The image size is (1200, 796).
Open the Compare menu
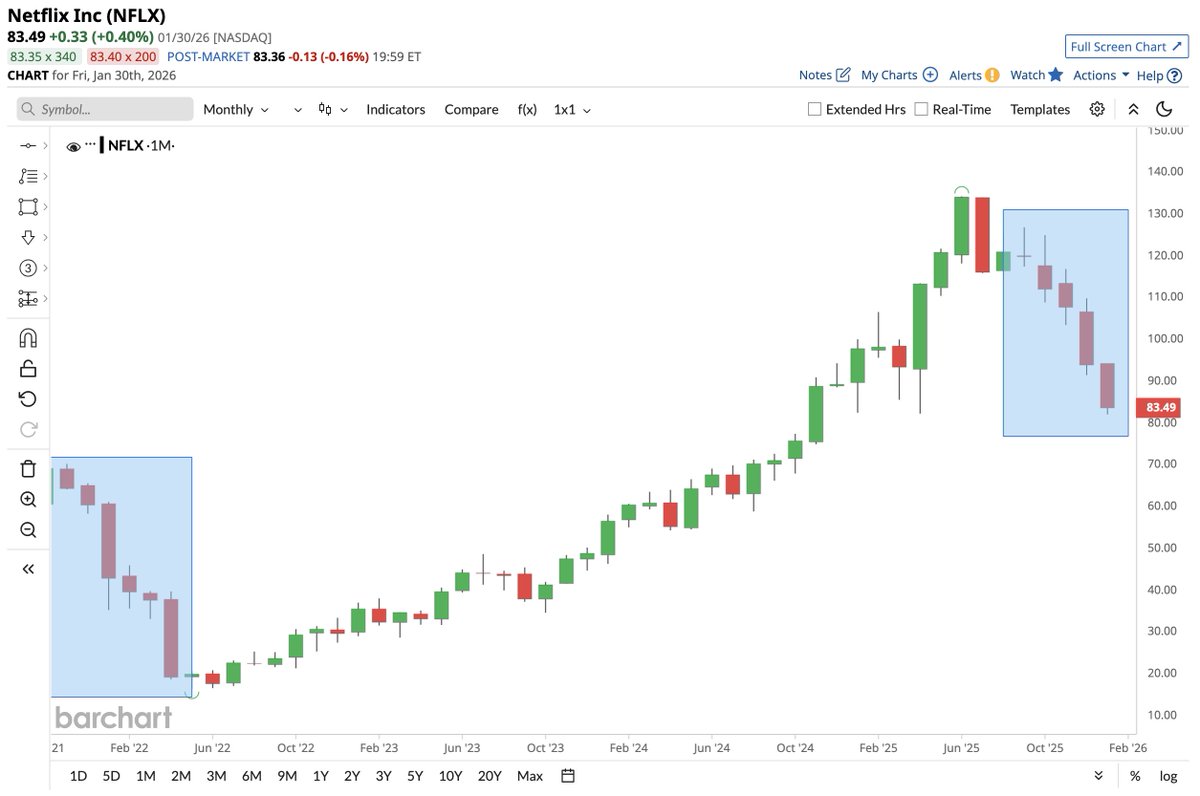[471, 109]
